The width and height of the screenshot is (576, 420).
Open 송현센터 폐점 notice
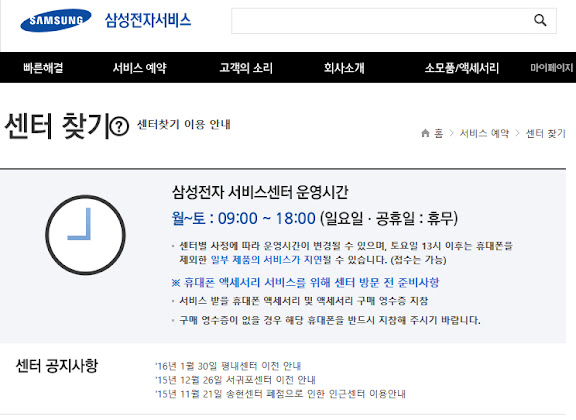coord(280,394)
